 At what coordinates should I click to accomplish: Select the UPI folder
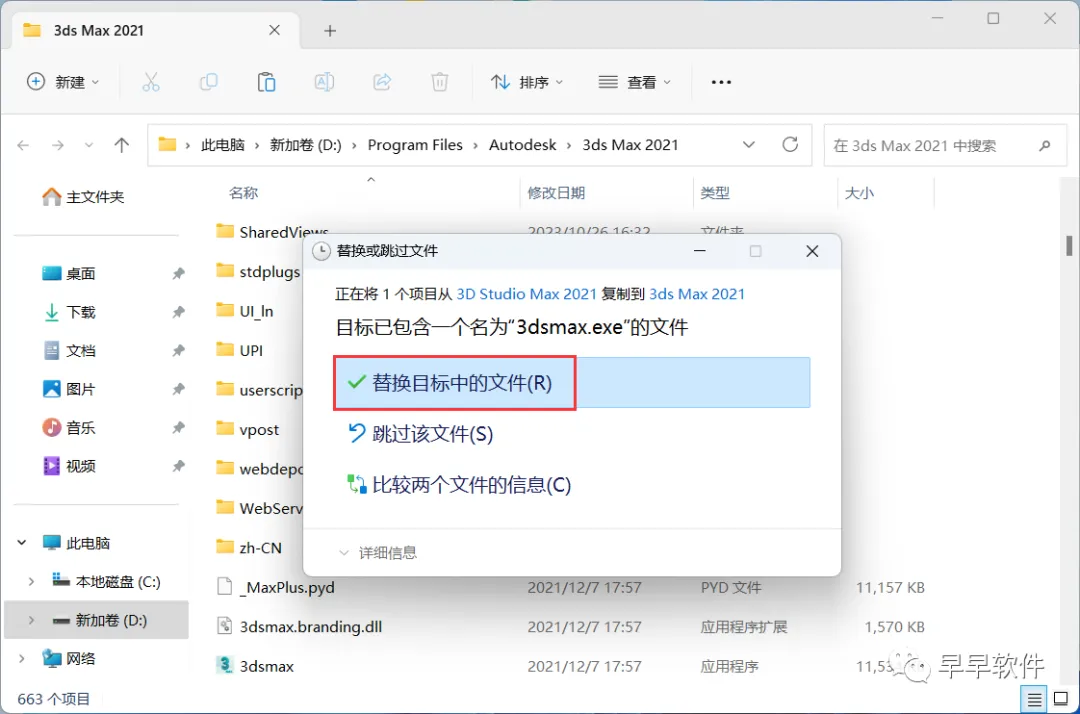click(240, 350)
